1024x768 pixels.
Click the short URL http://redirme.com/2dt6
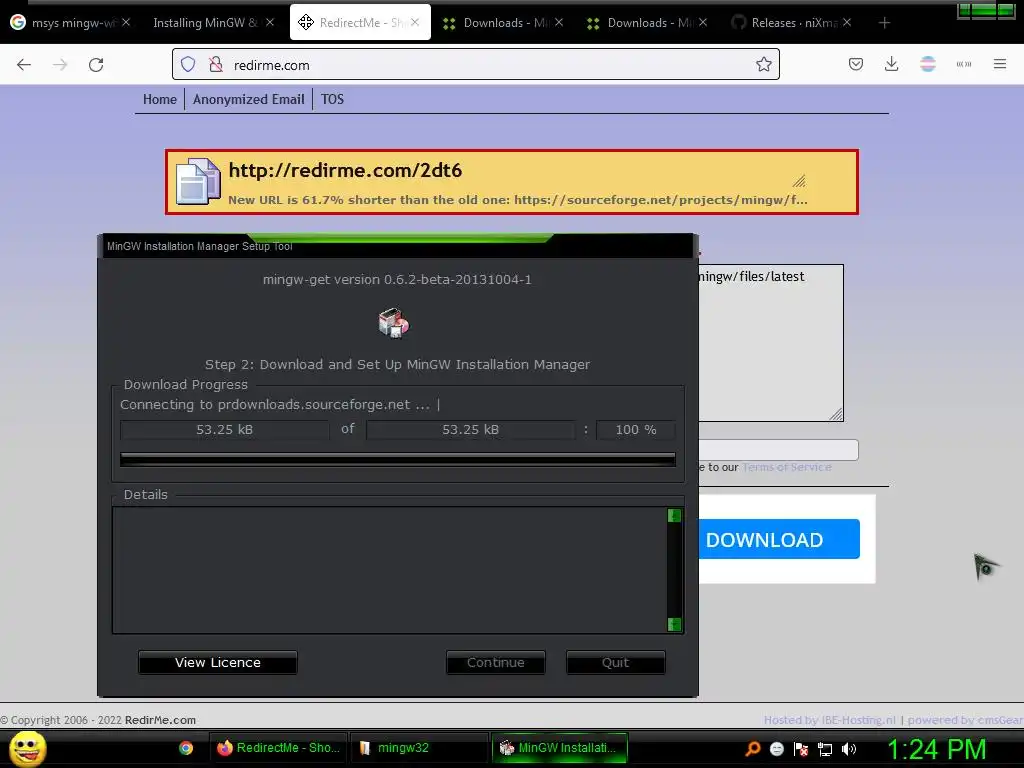click(x=345, y=170)
